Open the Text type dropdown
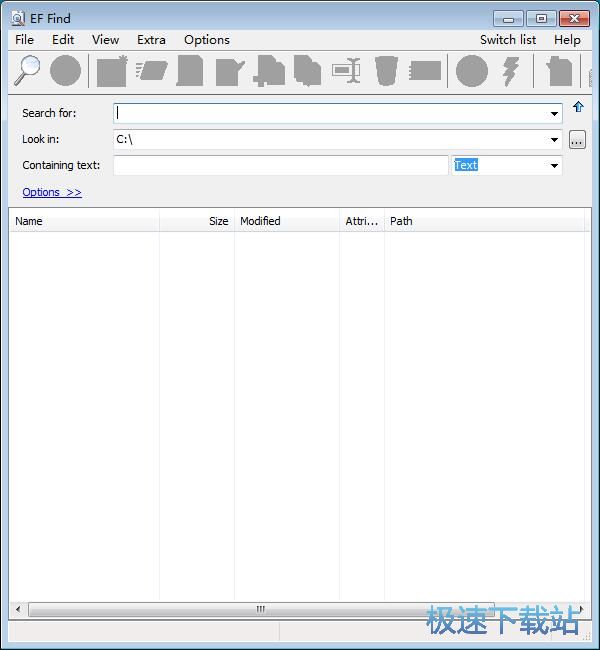Screen dimensions: 600x650 tap(554, 166)
